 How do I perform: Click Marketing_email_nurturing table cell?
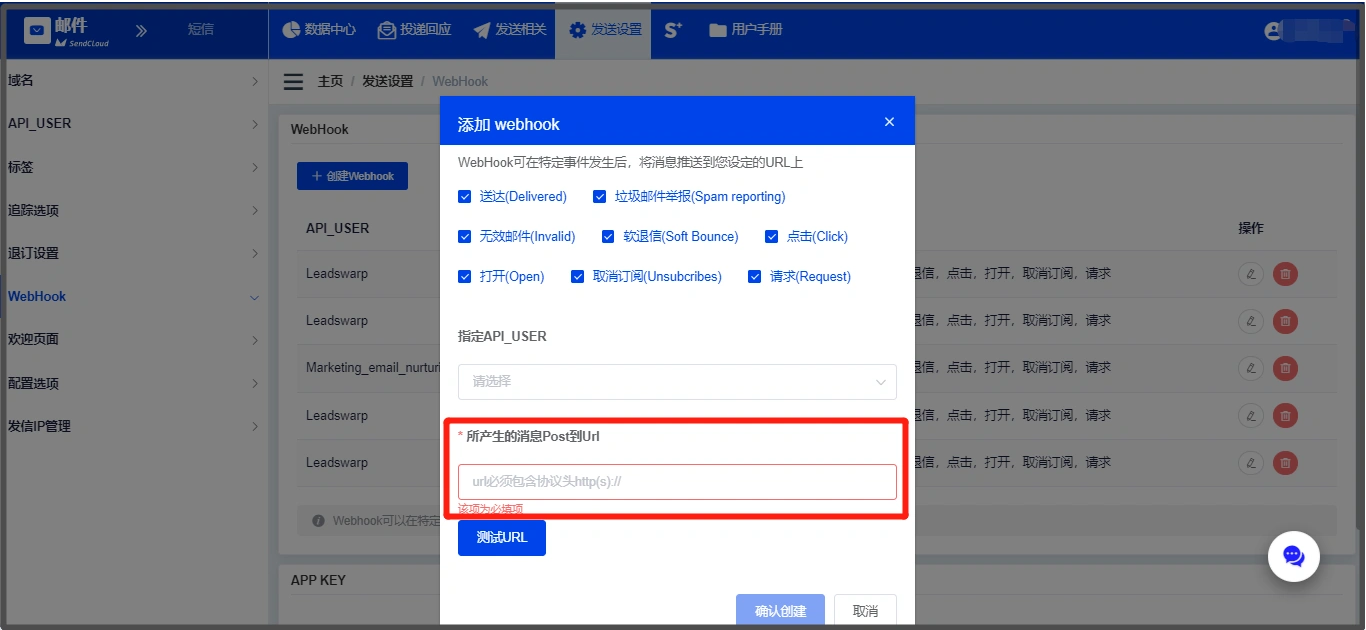(x=373, y=368)
